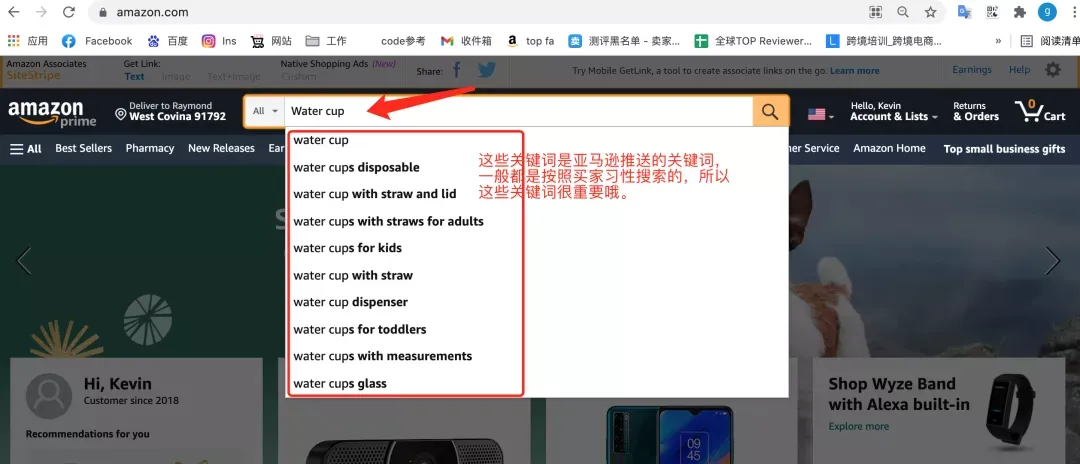The image size is (1080, 464).
Task: Open the shopping cart
Action: pyautogui.click(x=1040, y=111)
